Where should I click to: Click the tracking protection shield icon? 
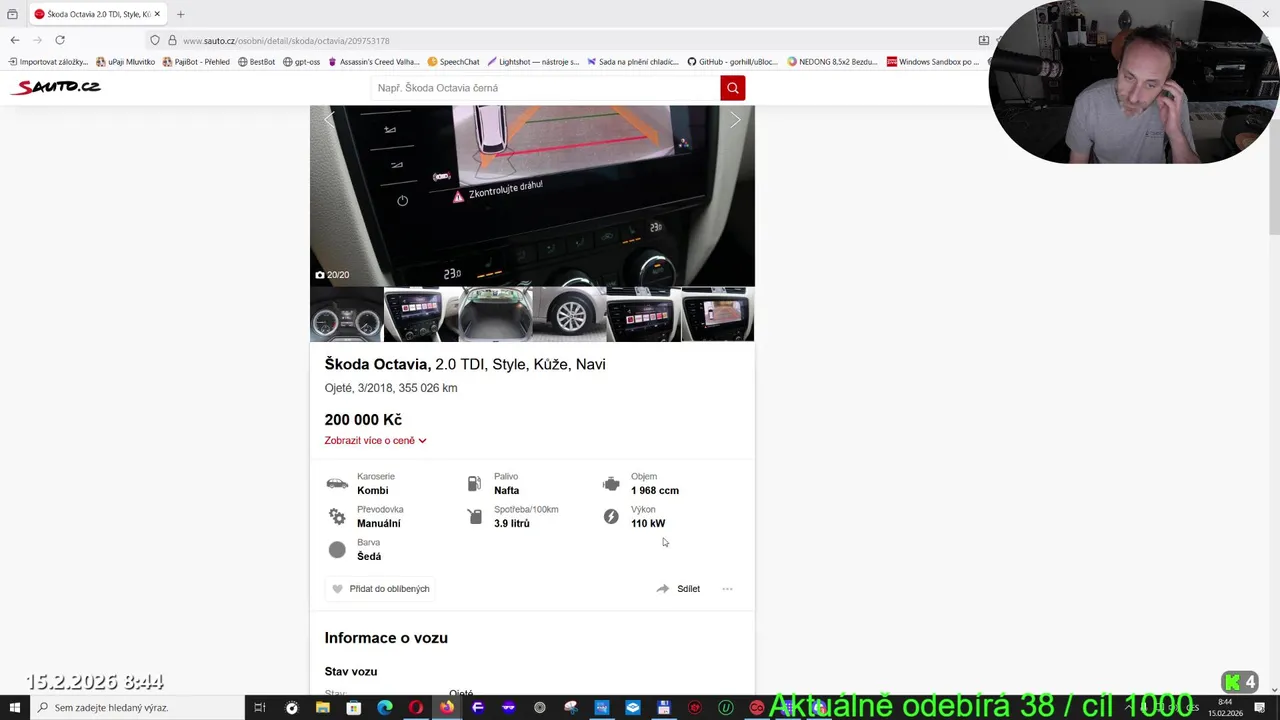pyautogui.click(x=155, y=41)
